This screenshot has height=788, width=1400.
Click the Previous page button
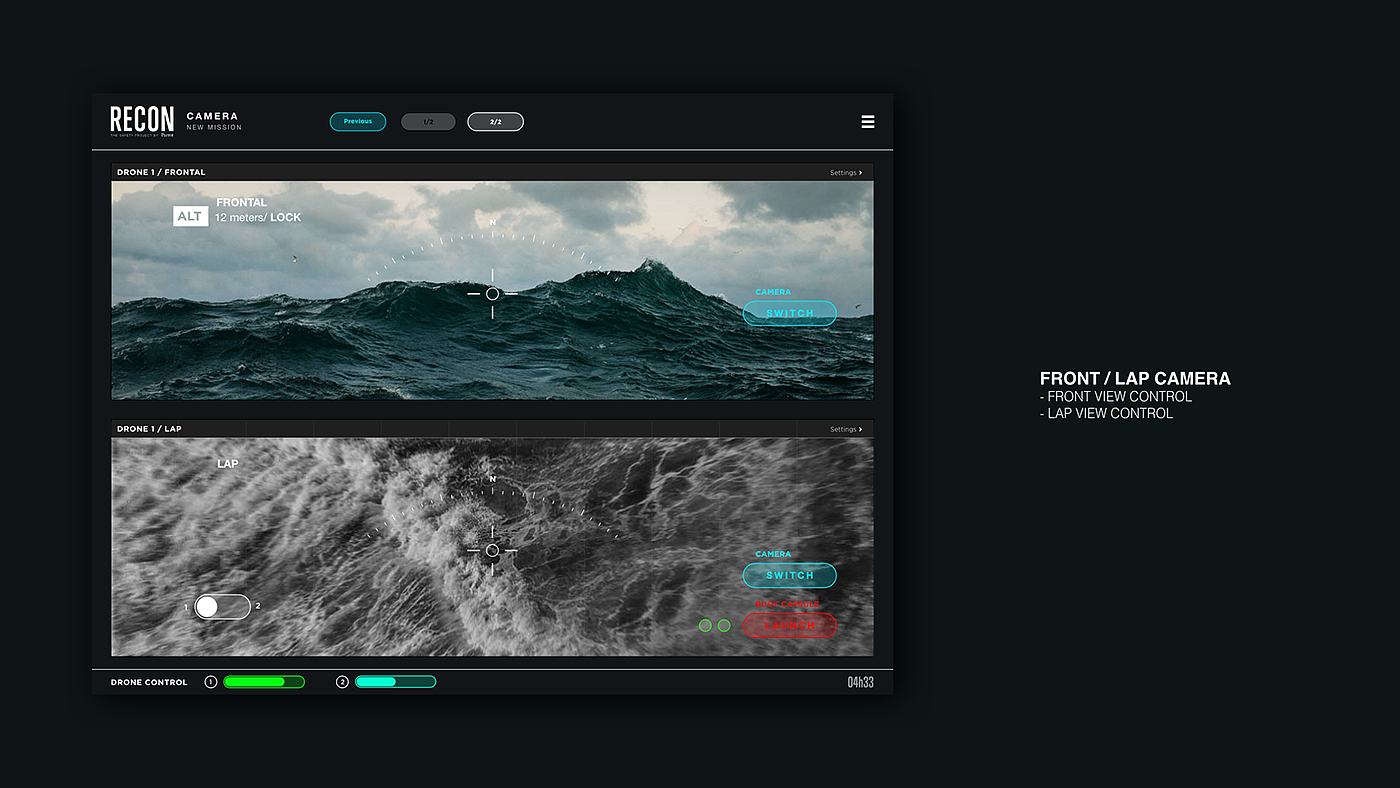(358, 122)
